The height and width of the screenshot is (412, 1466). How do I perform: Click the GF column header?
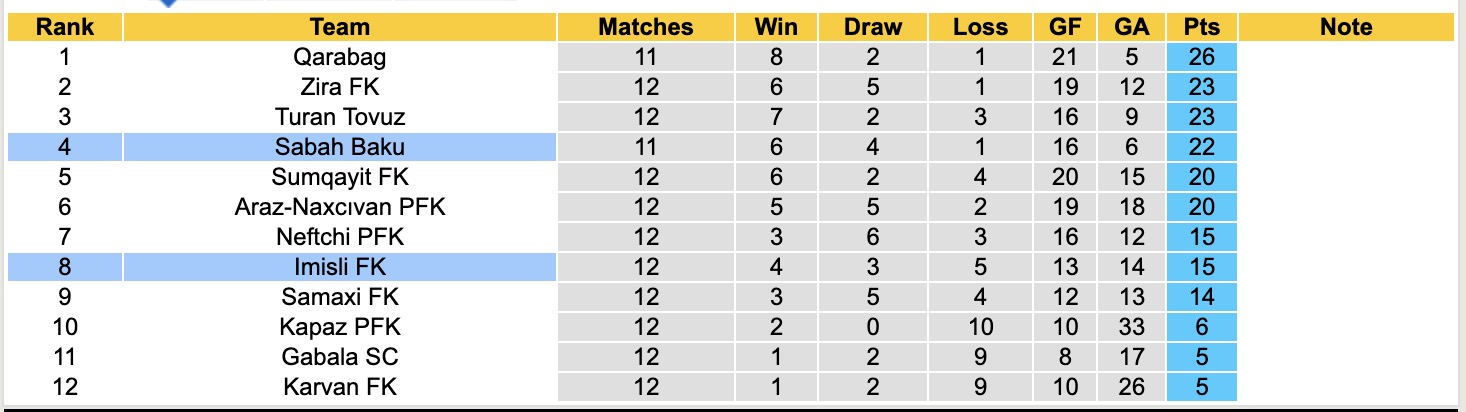click(x=1065, y=27)
